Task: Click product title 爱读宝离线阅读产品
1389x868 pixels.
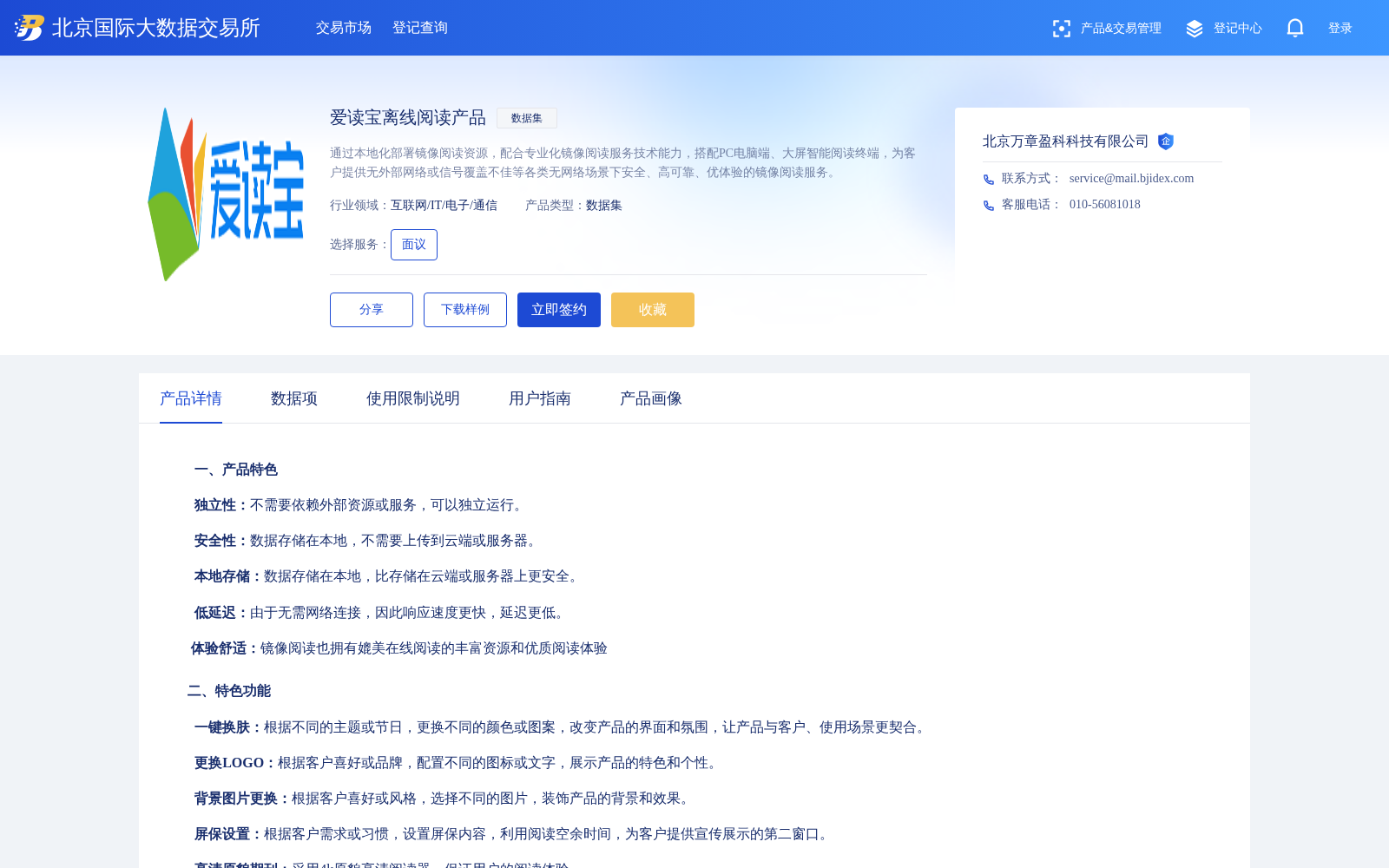Action: (408, 118)
